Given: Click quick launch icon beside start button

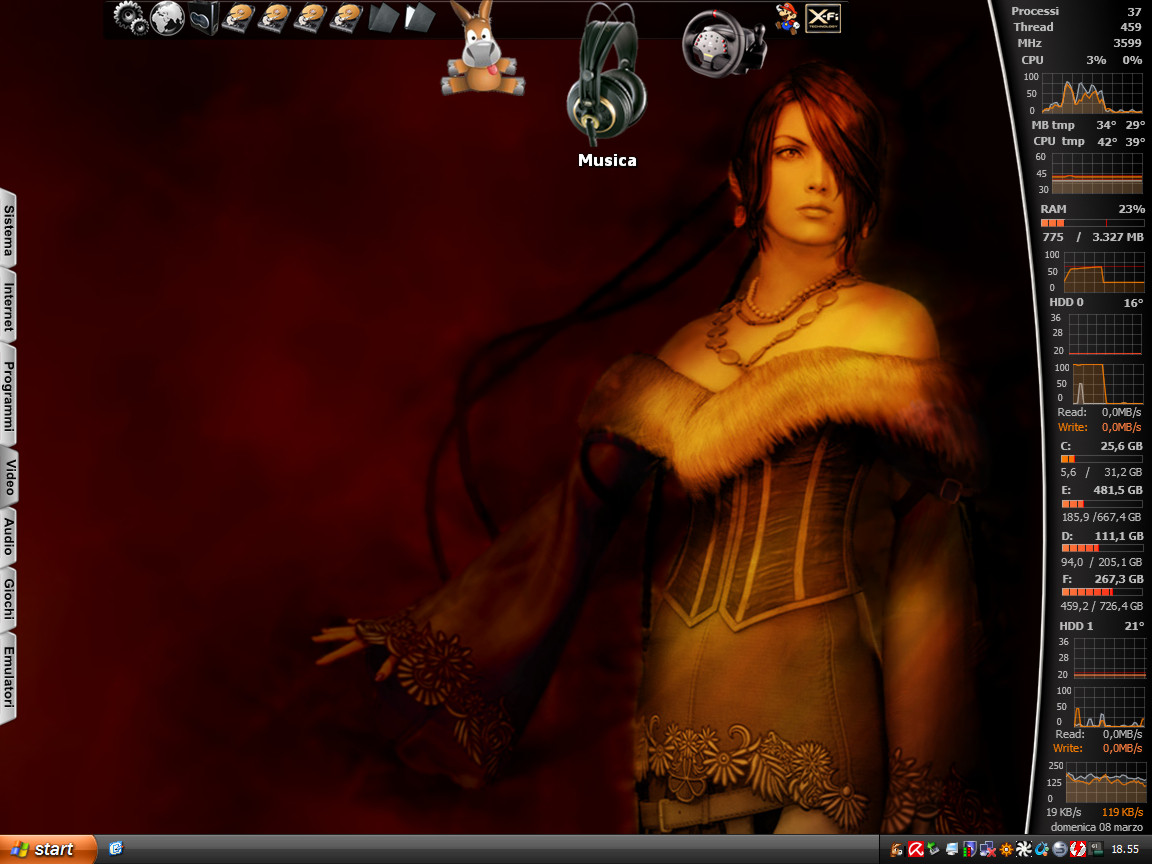Looking at the screenshot, I should pyautogui.click(x=115, y=849).
